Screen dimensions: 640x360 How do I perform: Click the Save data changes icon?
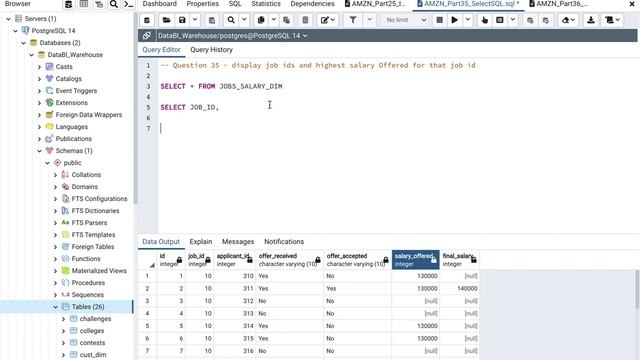coord(211,20)
